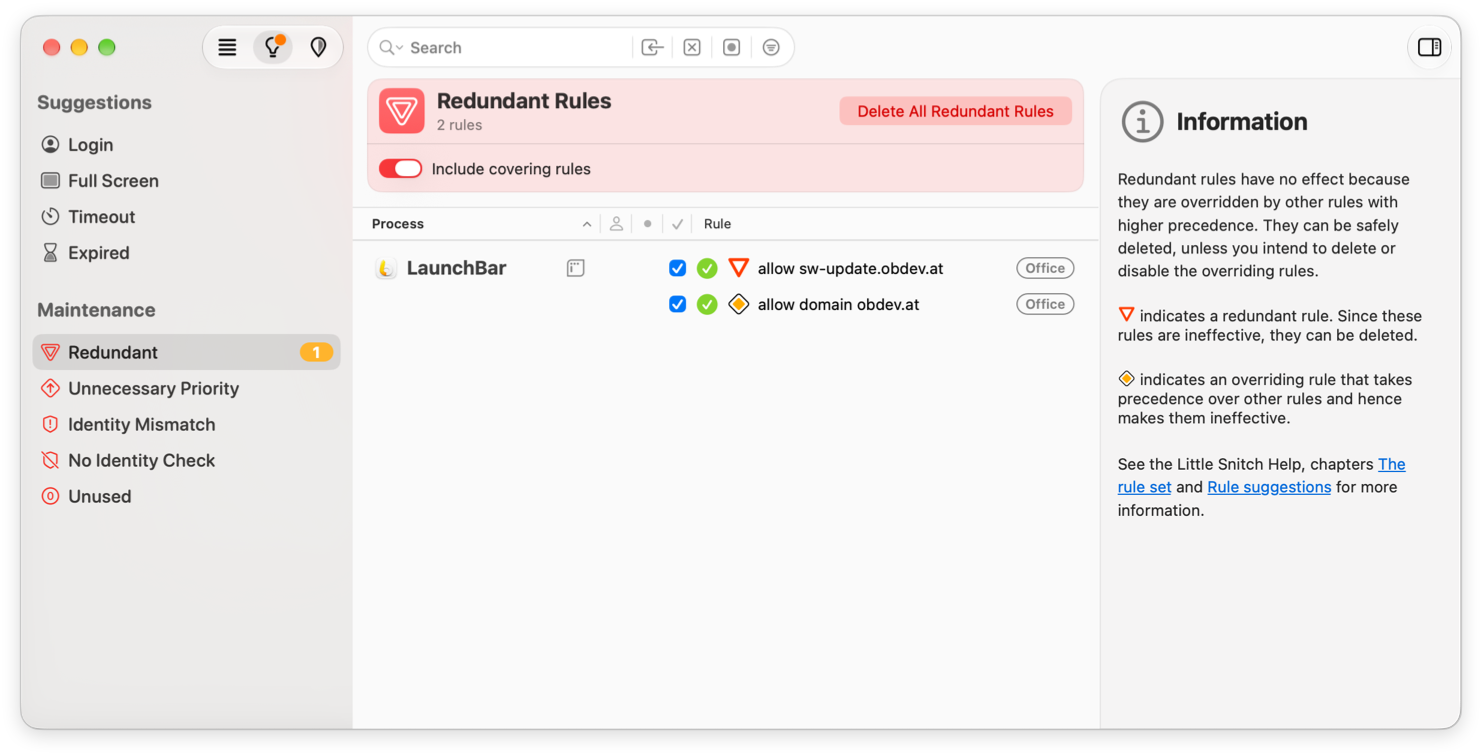Select the 'allow sw-update.obdev.at' rule text
1482x755 pixels.
(850, 268)
